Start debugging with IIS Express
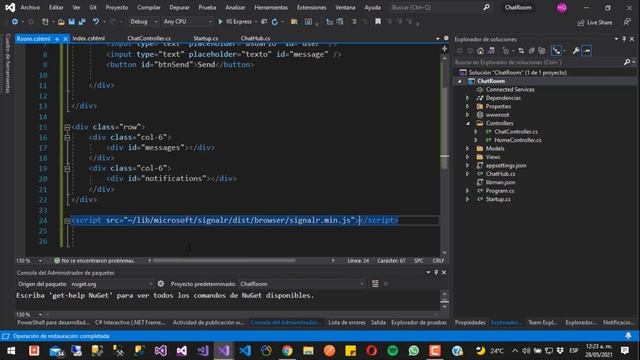 236,22
